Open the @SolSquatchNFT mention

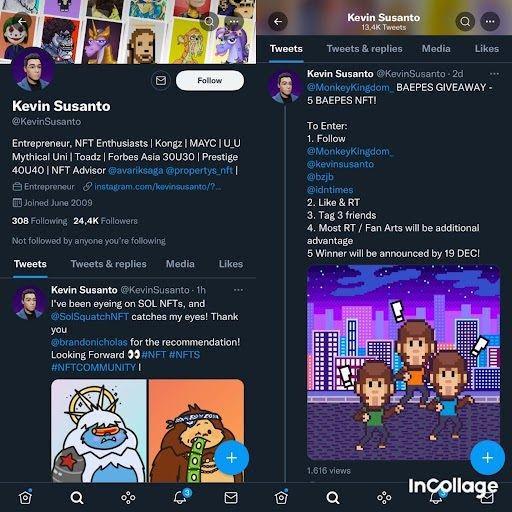(x=89, y=317)
